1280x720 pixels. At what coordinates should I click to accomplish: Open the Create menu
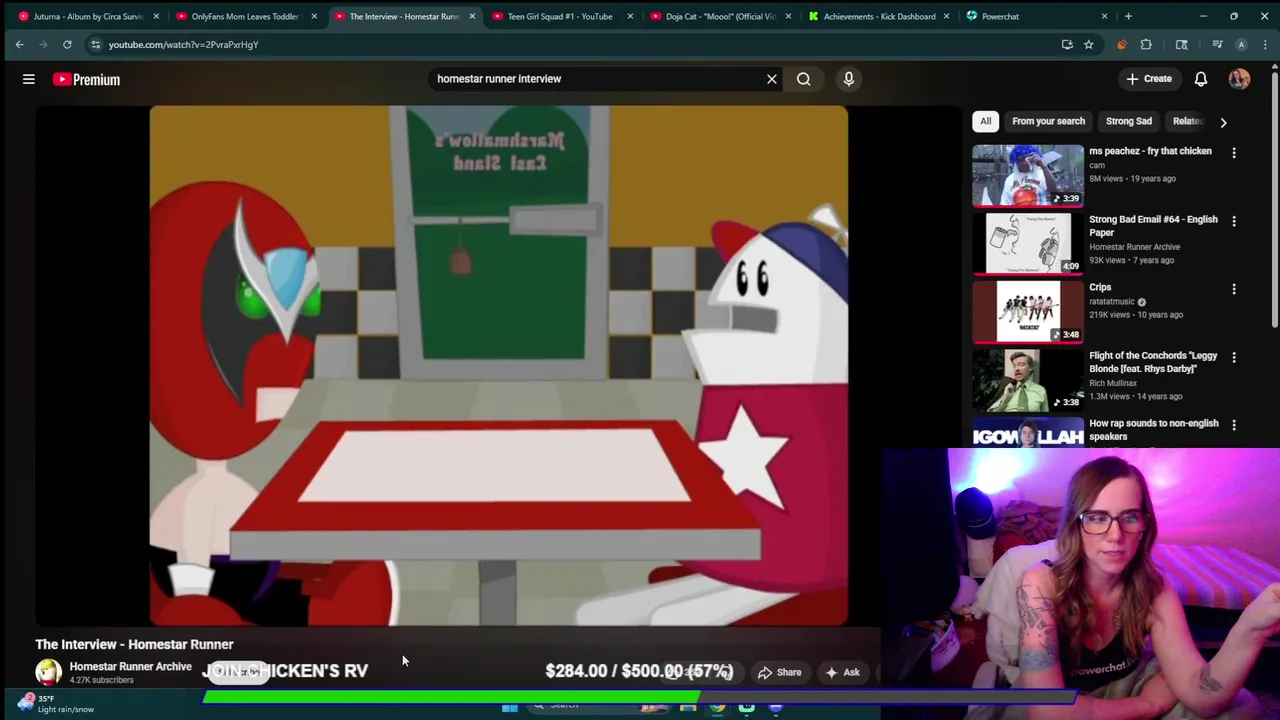tap(1149, 79)
